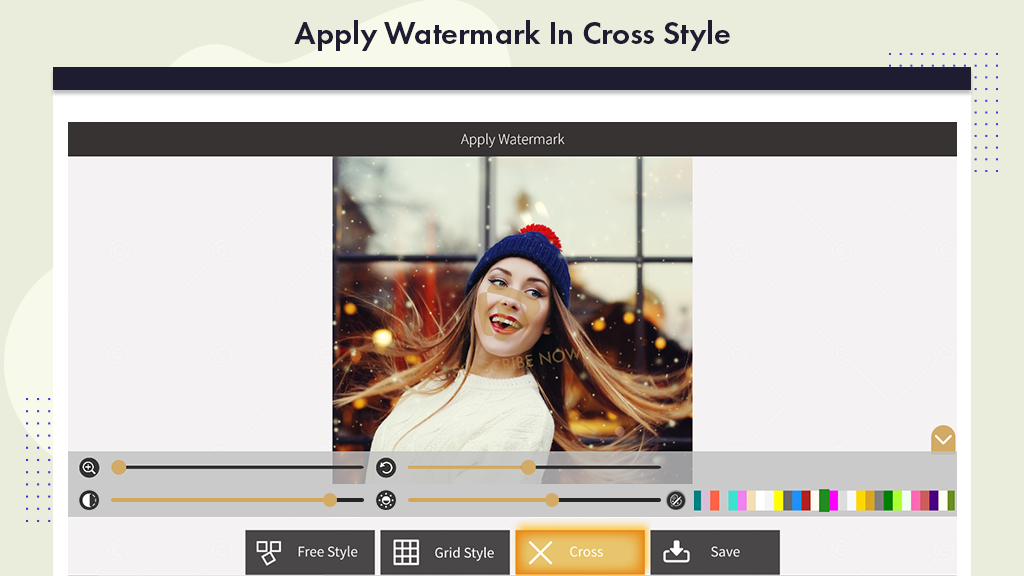This screenshot has width=1024, height=576.
Task: Click the opacity half-circle icon
Action: tap(89, 500)
